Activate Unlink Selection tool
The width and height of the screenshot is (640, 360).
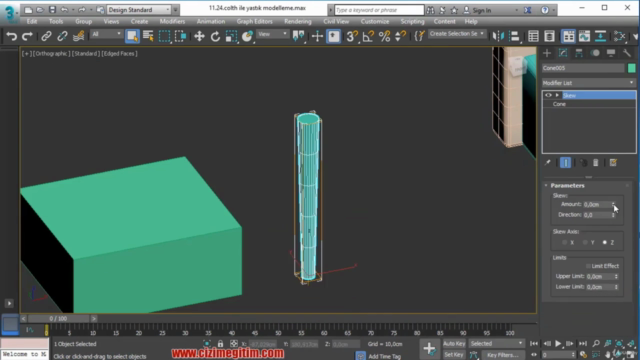(x=62, y=36)
